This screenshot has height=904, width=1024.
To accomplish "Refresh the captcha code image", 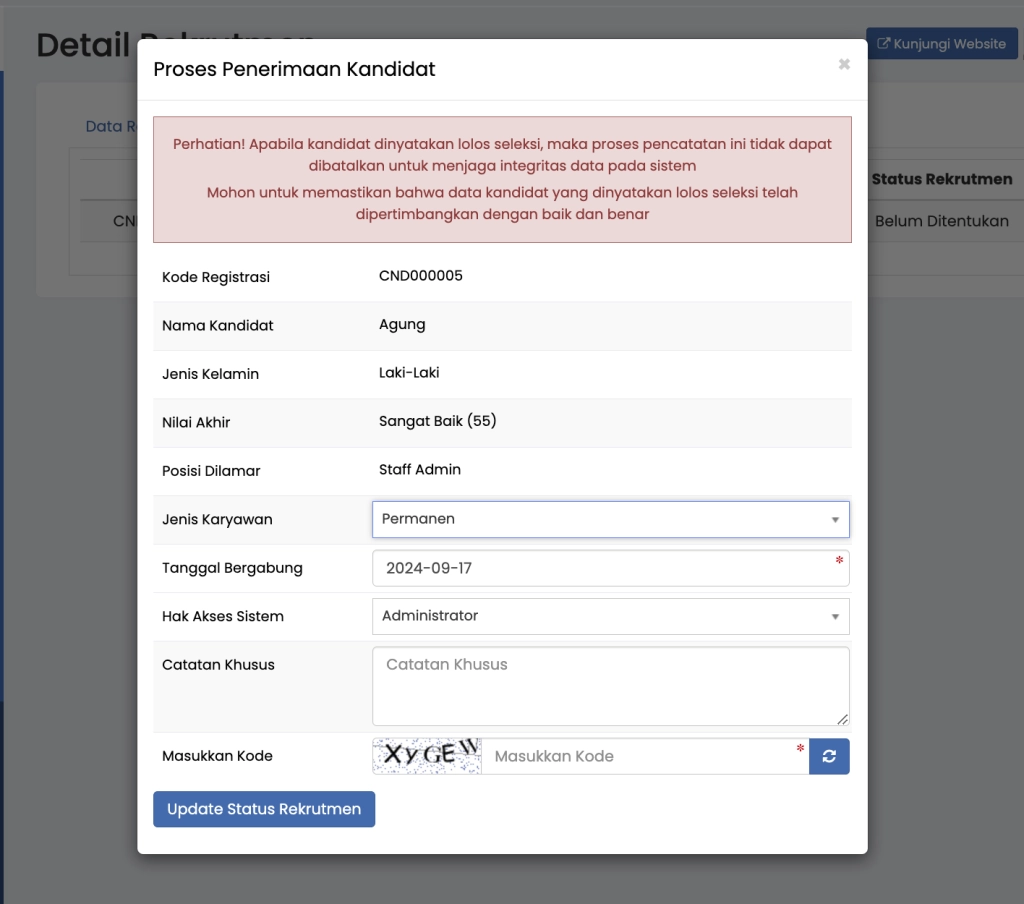I will (829, 756).
